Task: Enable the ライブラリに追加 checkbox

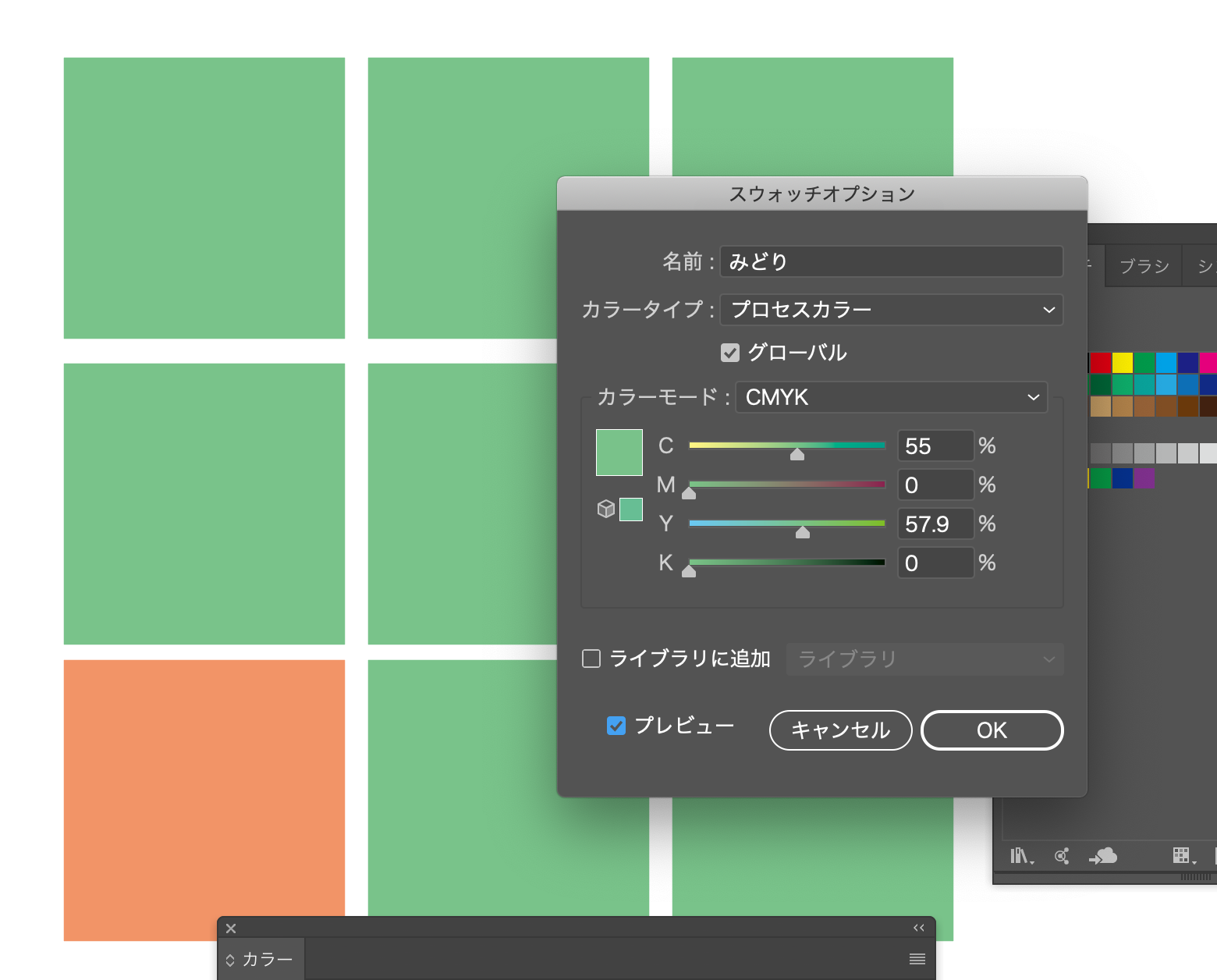Action: (x=591, y=659)
